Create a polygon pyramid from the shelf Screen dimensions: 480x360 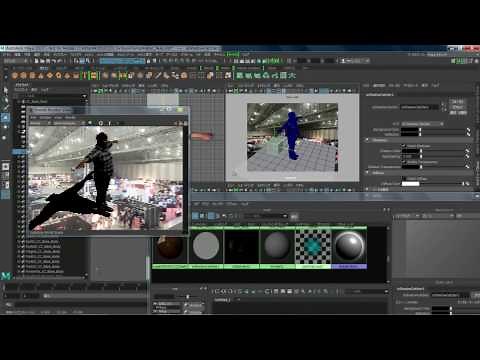point(67,76)
